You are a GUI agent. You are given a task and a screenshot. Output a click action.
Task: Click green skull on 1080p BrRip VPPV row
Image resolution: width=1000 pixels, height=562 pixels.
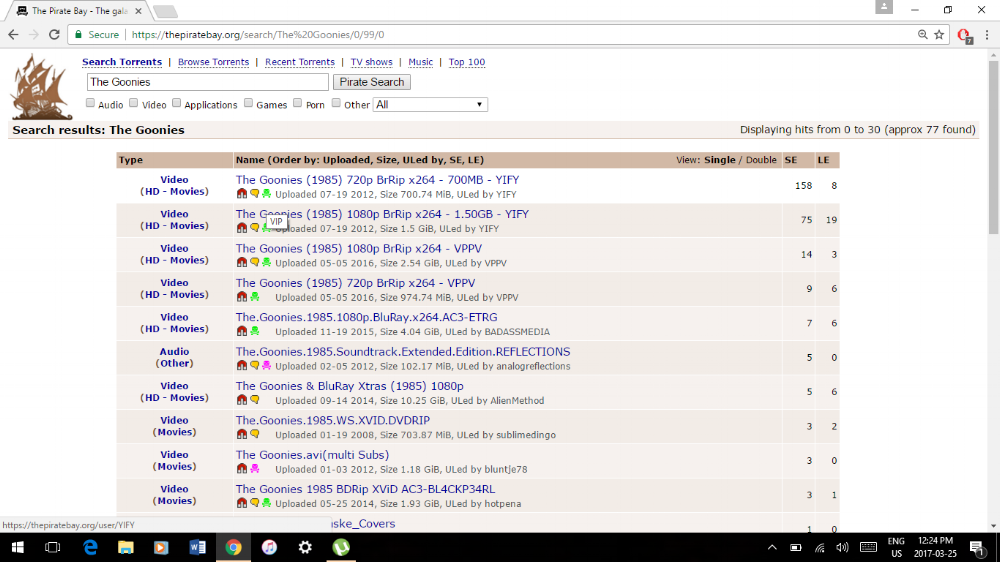pyautogui.click(x=267, y=263)
